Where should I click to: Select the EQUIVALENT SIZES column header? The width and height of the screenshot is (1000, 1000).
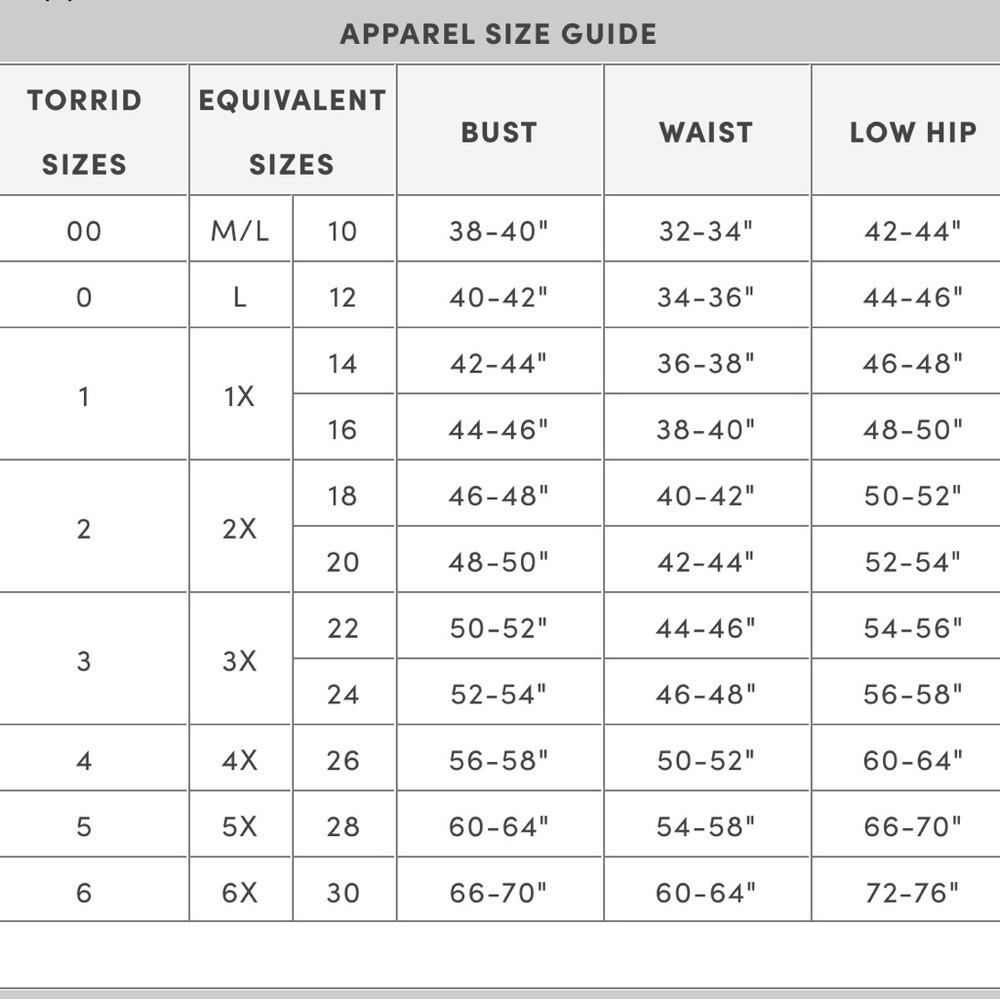click(292, 131)
